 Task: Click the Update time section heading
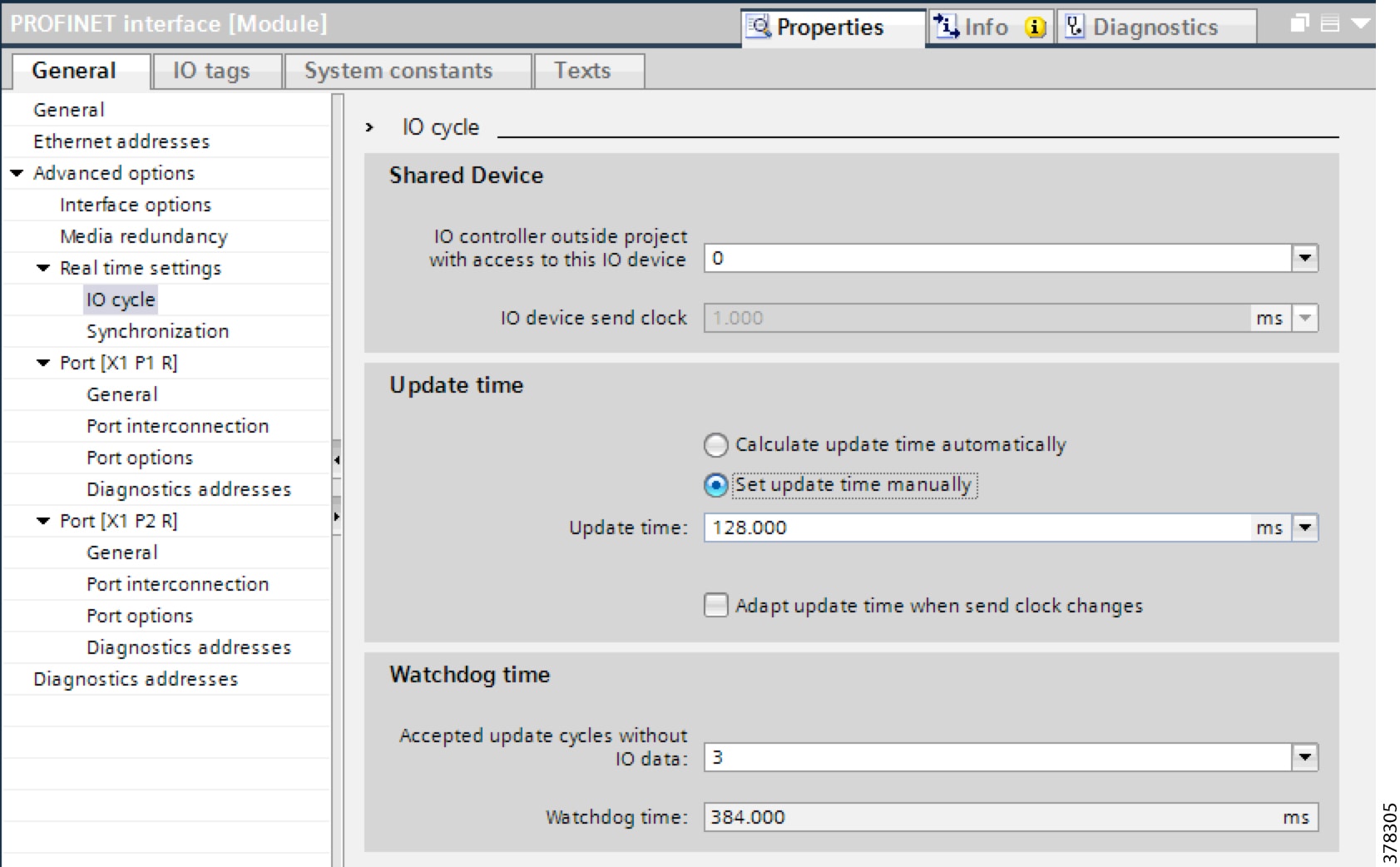coord(456,385)
